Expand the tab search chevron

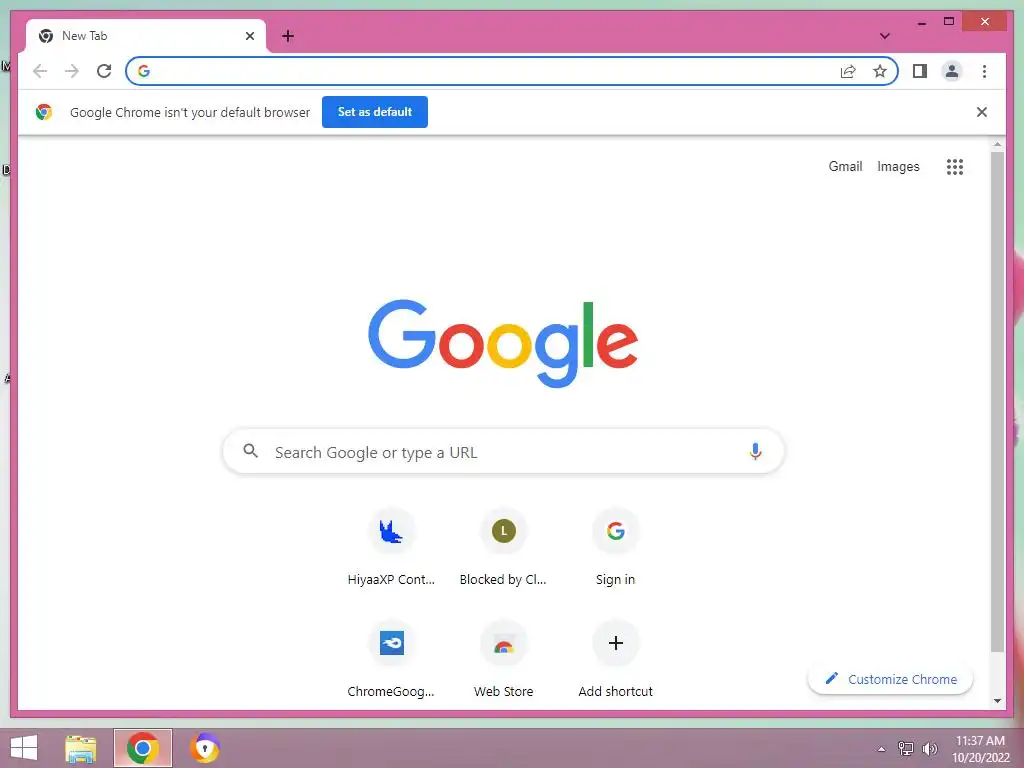(884, 36)
